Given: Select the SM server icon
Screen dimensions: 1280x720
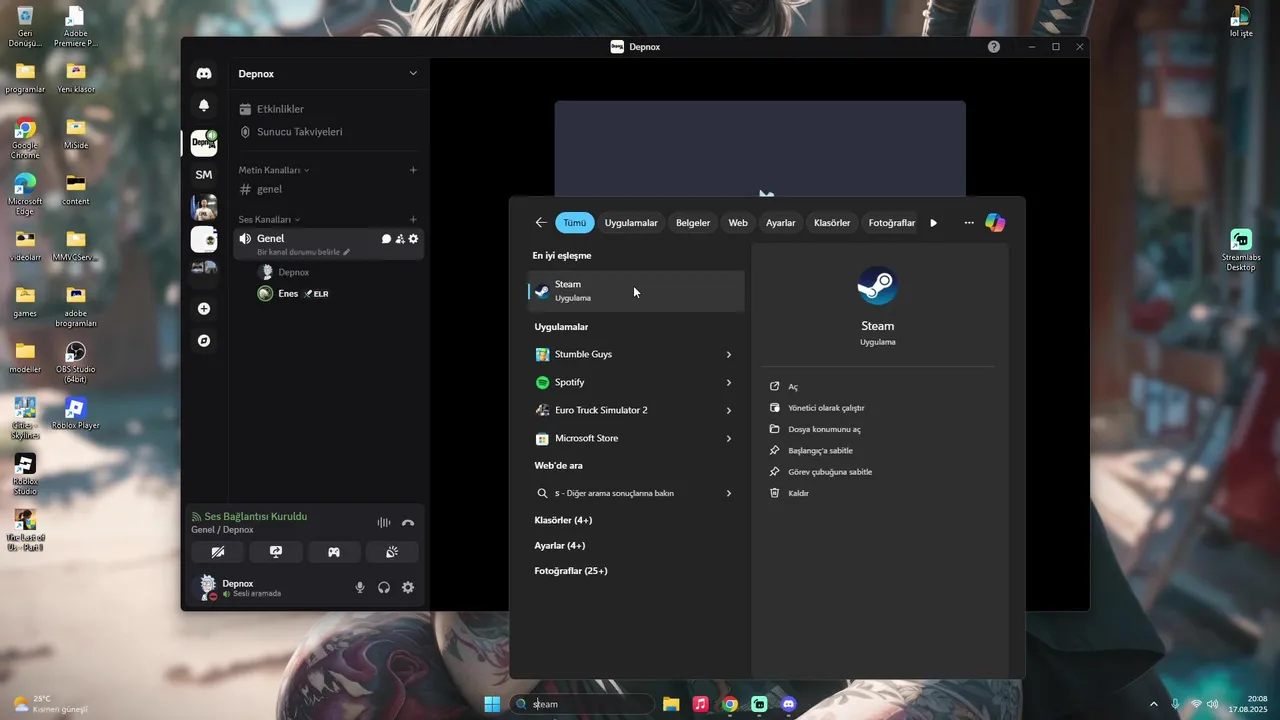Looking at the screenshot, I should [204, 175].
